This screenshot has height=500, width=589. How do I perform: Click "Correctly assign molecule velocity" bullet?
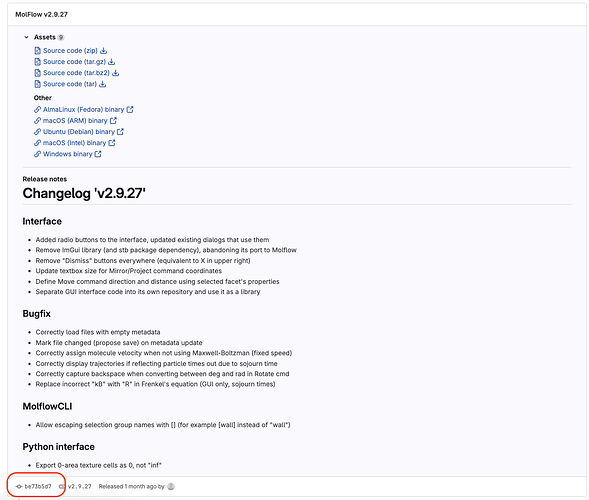pos(164,353)
